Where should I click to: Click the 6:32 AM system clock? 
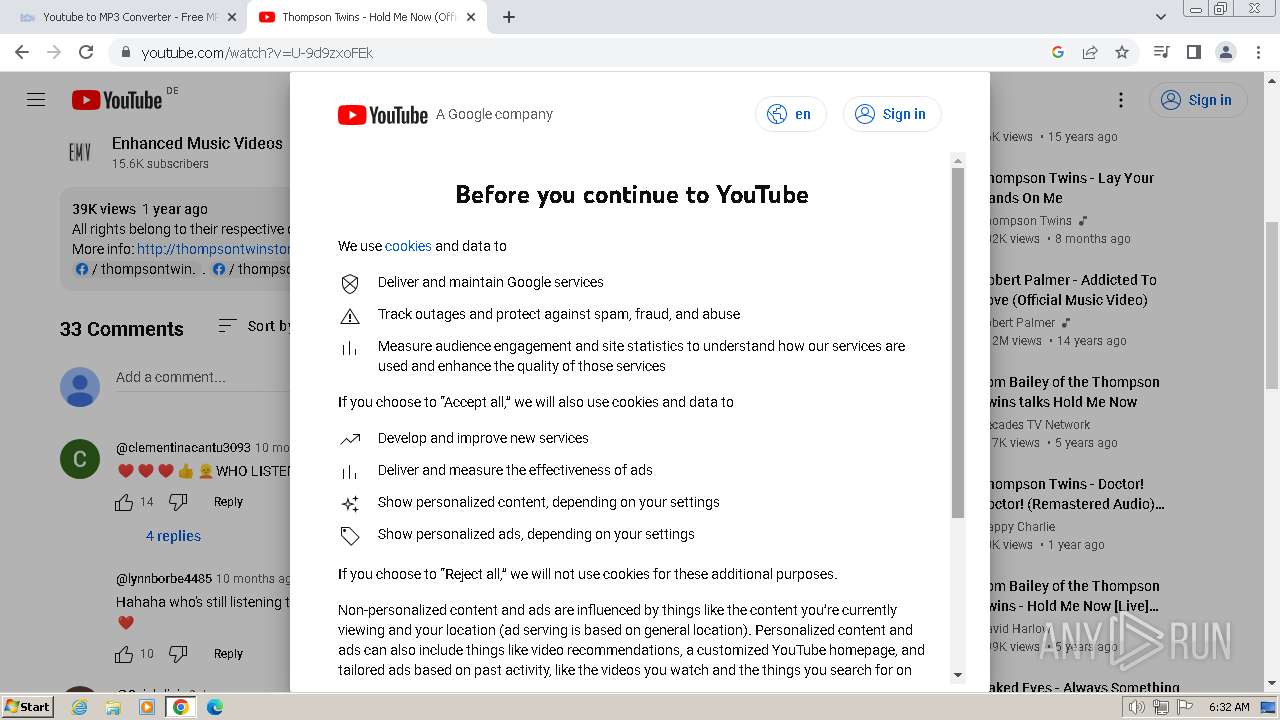[x=1229, y=707]
